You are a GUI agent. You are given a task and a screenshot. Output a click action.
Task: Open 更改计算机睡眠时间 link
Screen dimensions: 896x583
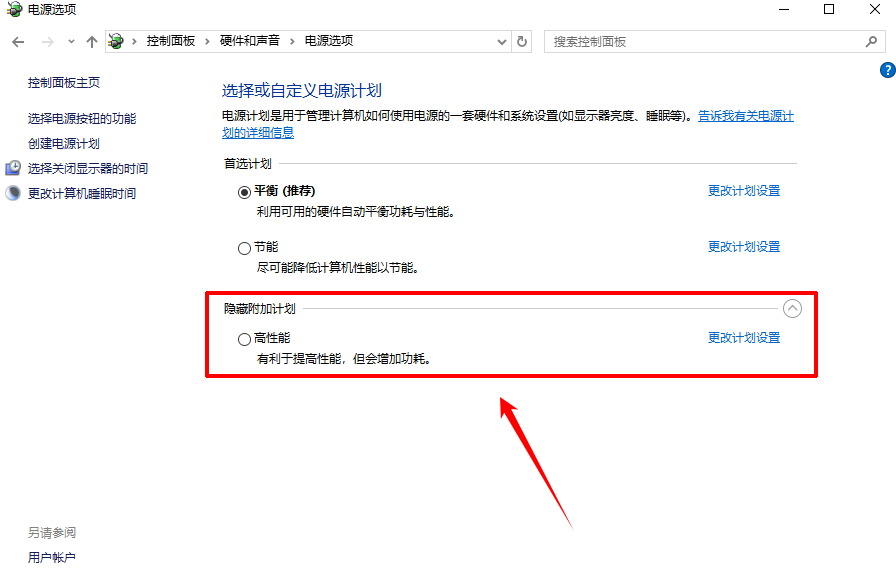[82, 194]
